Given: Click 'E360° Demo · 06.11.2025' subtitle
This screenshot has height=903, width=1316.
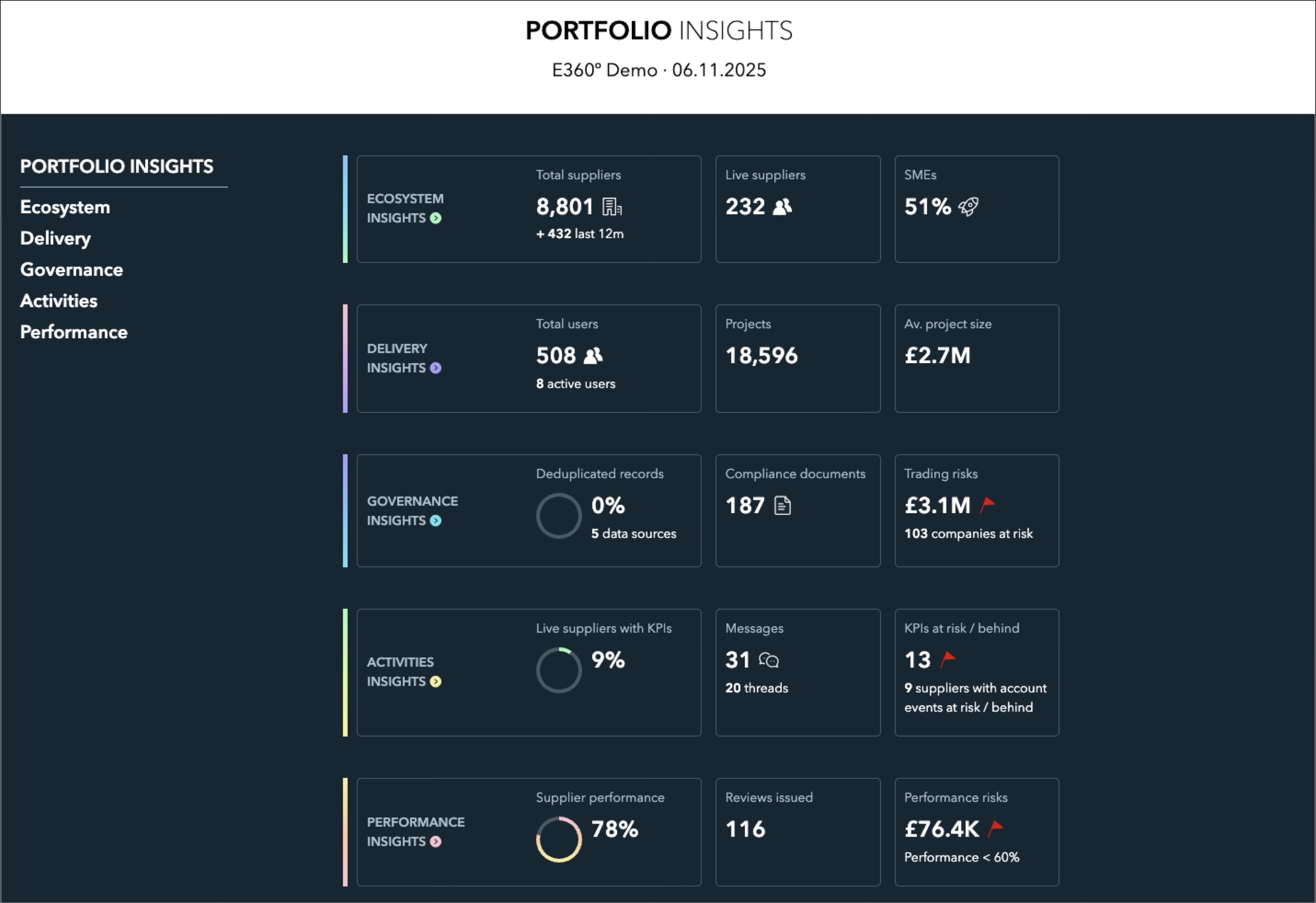Looking at the screenshot, I should pyautogui.click(x=658, y=70).
